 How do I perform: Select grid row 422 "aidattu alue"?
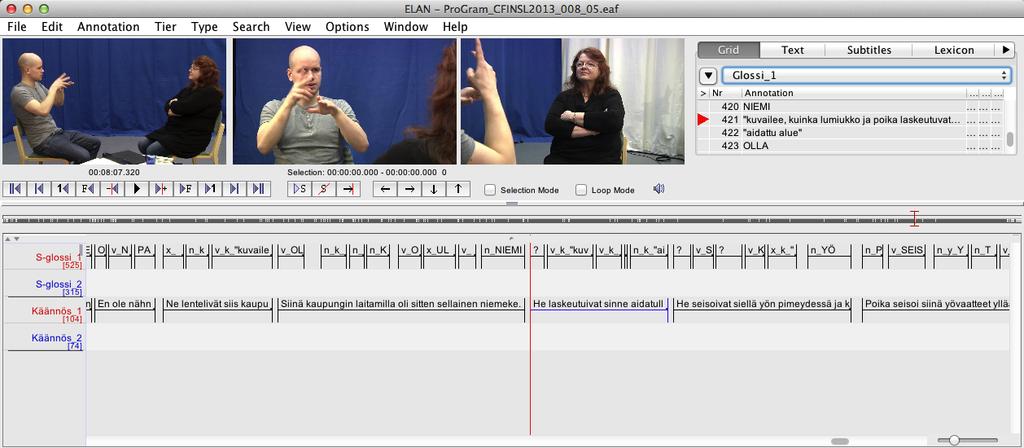pos(850,133)
